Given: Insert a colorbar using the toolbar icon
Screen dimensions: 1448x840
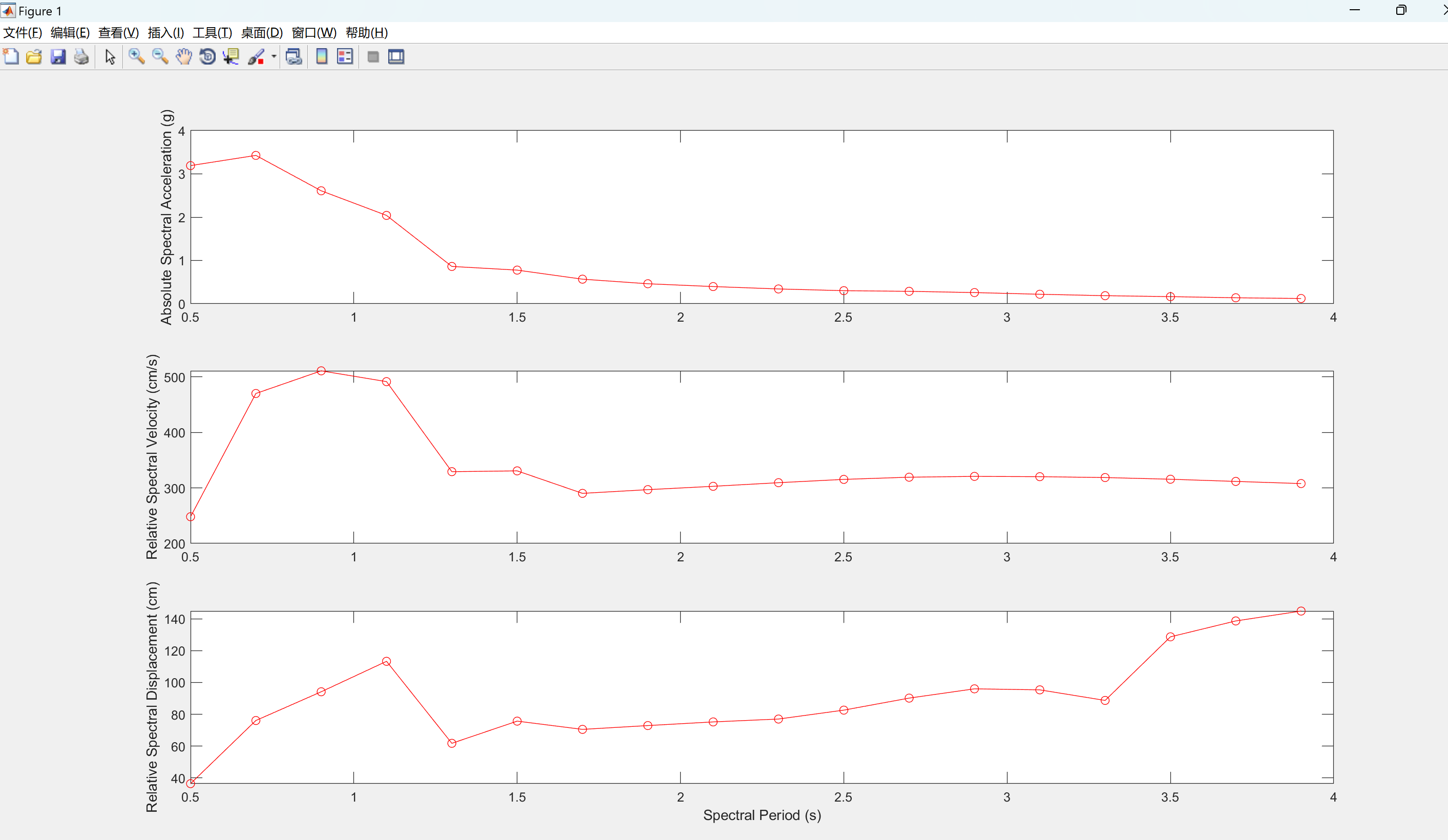Looking at the screenshot, I should coord(322,57).
